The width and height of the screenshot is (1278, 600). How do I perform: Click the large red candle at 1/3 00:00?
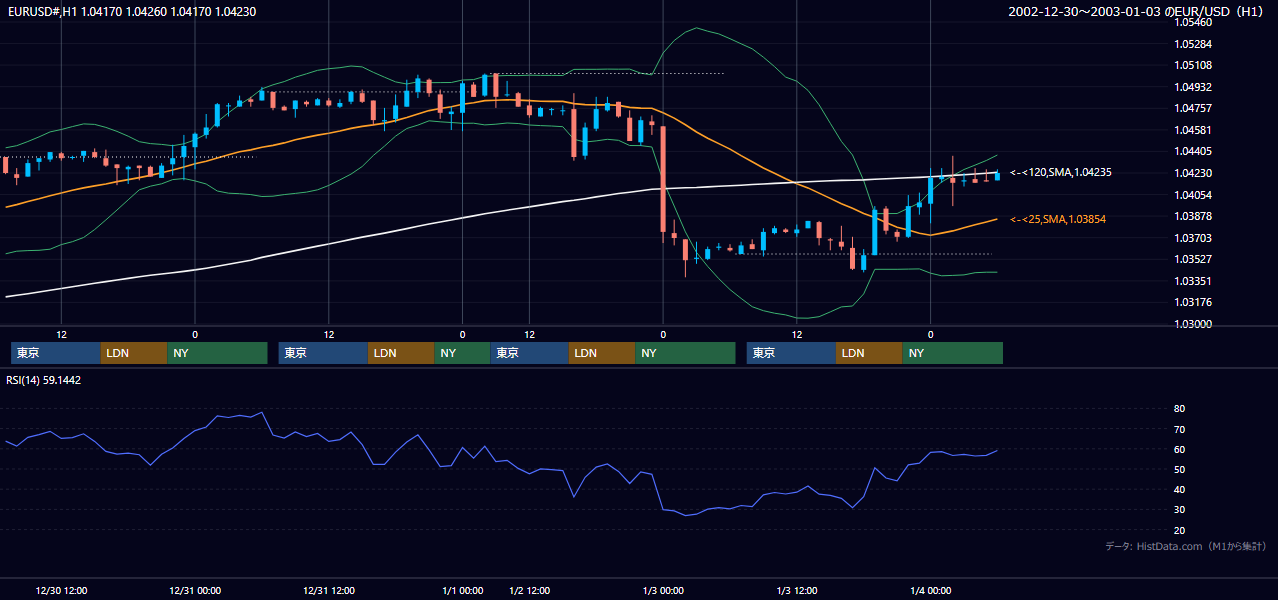point(663,180)
